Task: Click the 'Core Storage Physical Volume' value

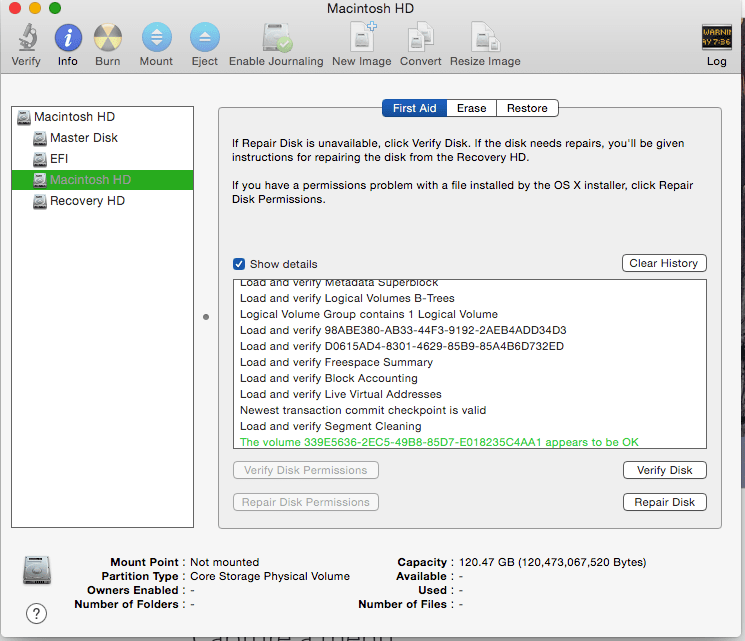Action: click(x=270, y=576)
